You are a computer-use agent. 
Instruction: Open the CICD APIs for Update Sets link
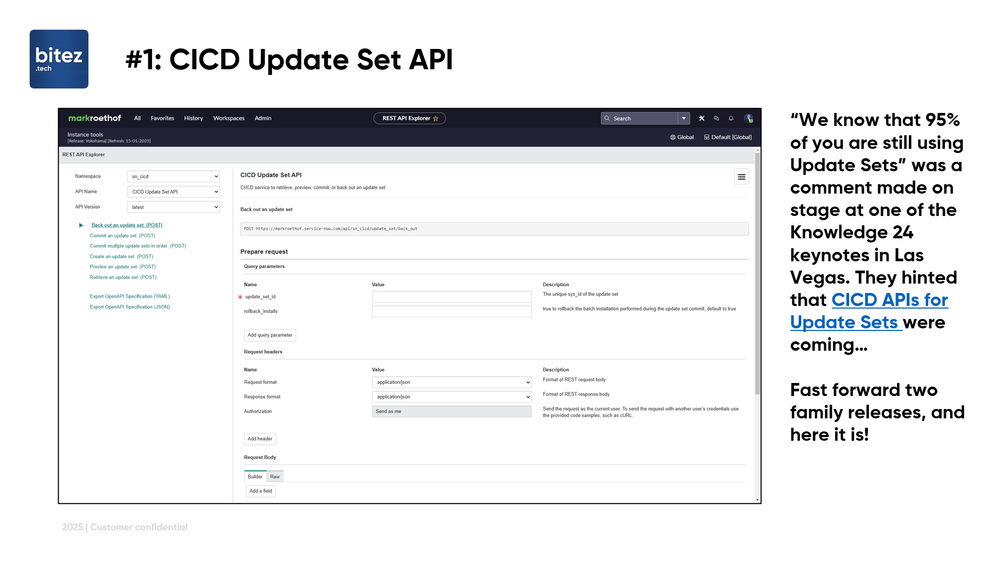869,311
